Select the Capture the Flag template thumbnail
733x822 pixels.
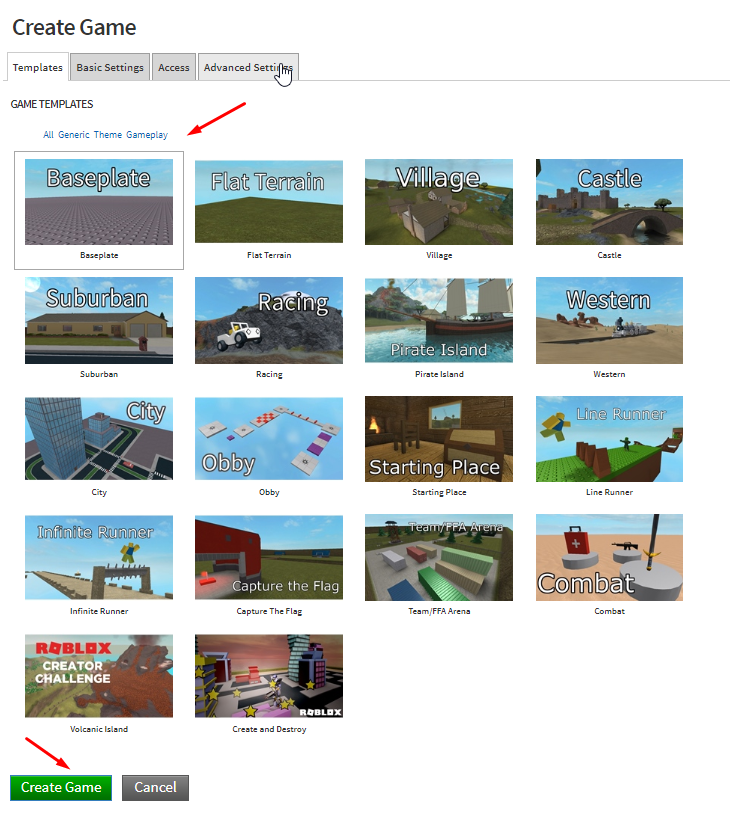[x=269, y=557]
